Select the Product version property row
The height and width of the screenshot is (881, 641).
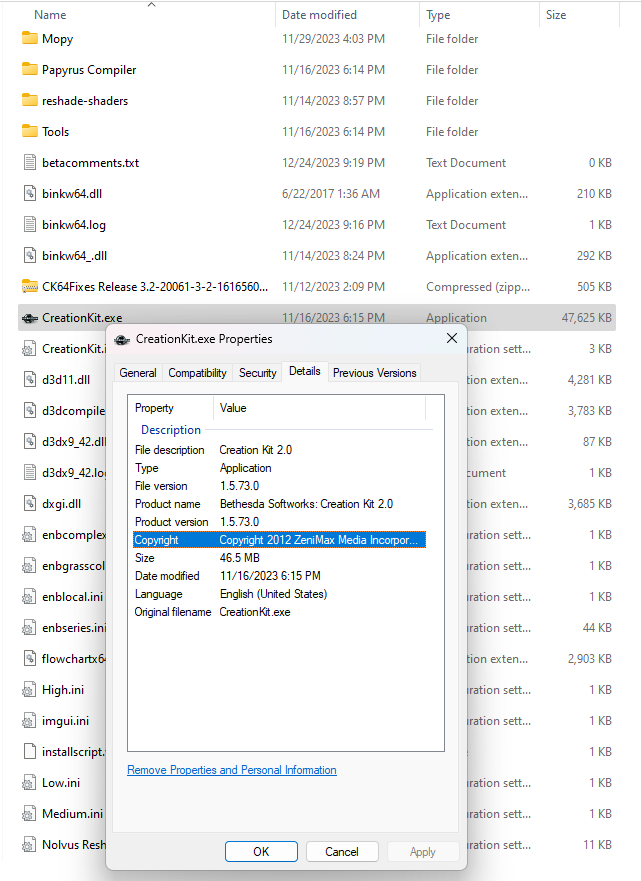(279, 522)
